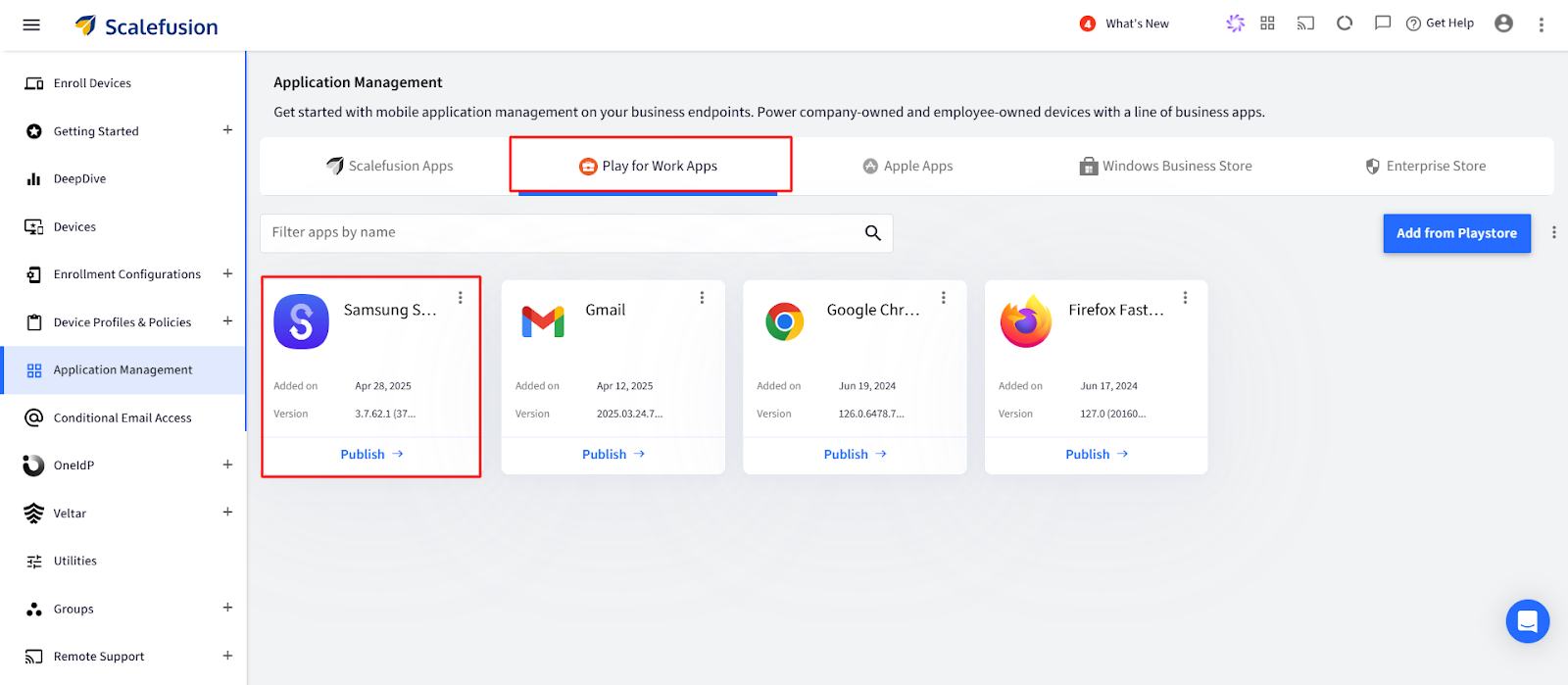Click the cast screen icon in header
The height and width of the screenshot is (685, 1568).
pyautogui.click(x=1305, y=23)
